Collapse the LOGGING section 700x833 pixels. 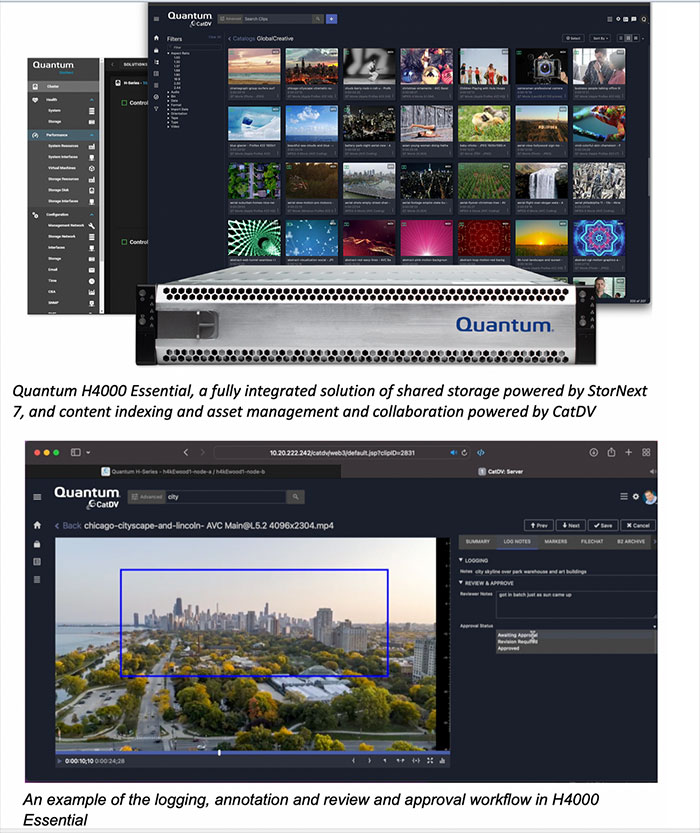click(x=461, y=560)
